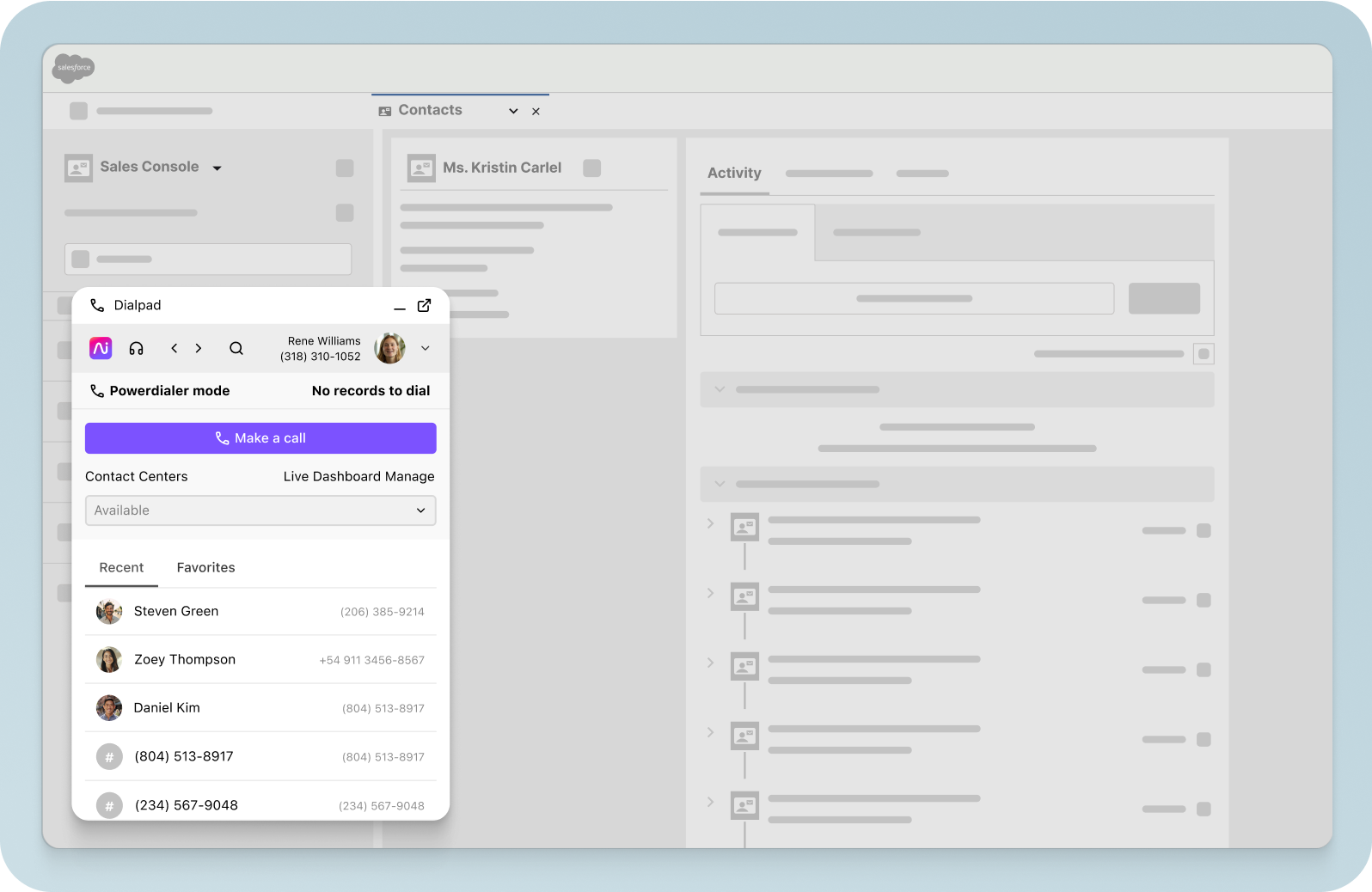Viewport: 1372px width, 892px height.
Task: Click the third timeline item contact card icon
Action: click(x=744, y=666)
